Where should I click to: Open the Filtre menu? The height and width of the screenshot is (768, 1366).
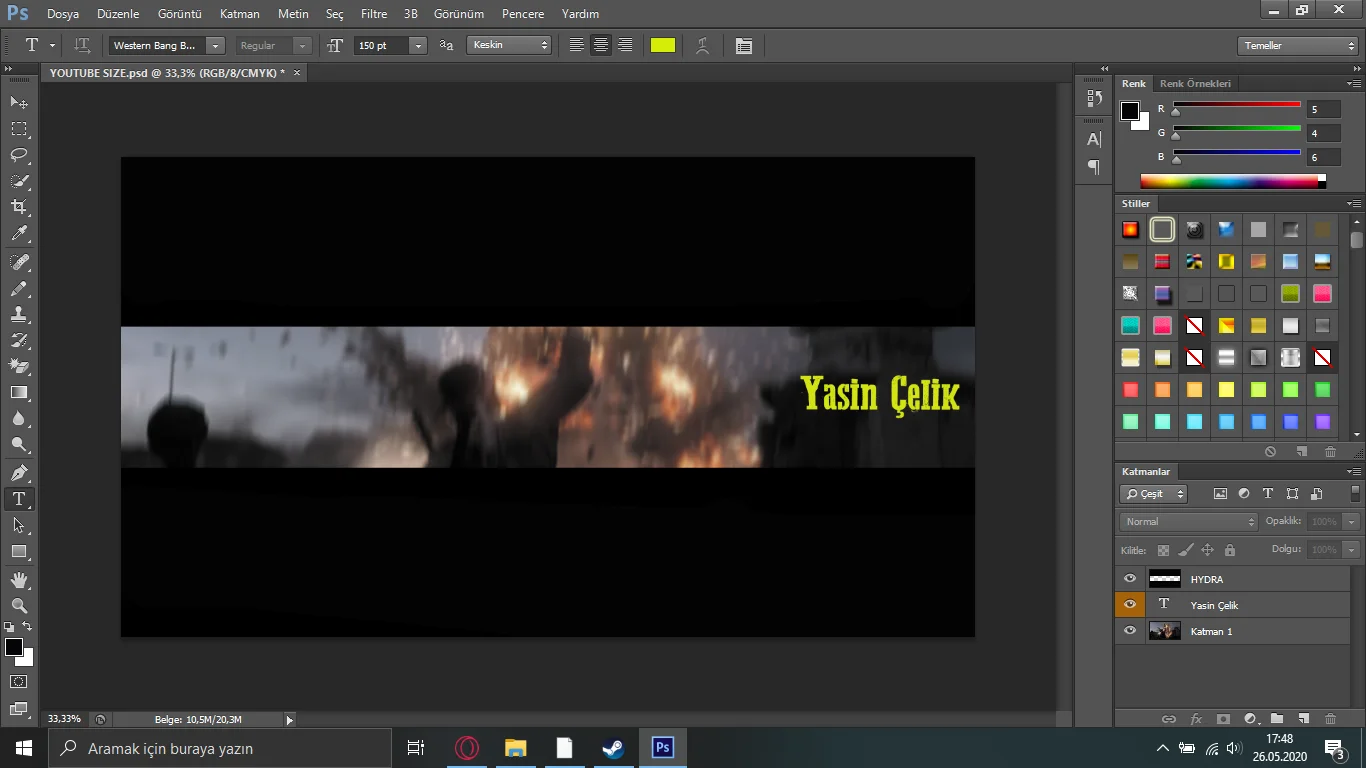[374, 14]
